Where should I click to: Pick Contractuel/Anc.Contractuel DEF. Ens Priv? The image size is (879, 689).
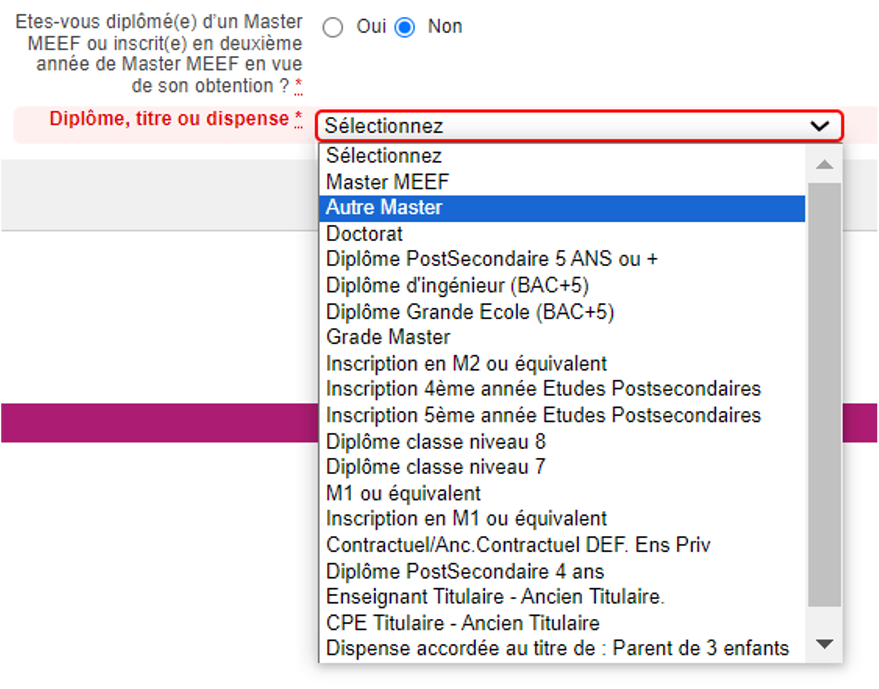[x=518, y=545]
